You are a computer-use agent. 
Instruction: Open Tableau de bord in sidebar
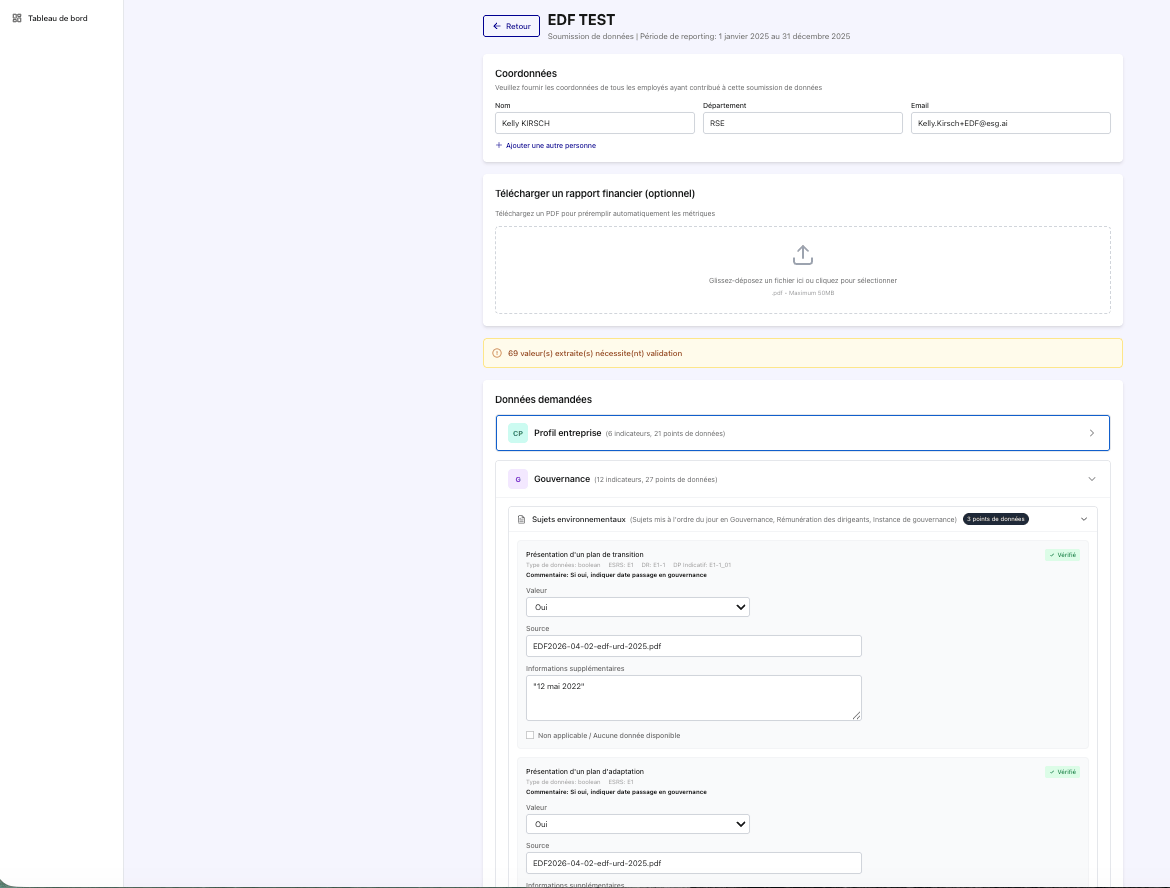point(50,18)
